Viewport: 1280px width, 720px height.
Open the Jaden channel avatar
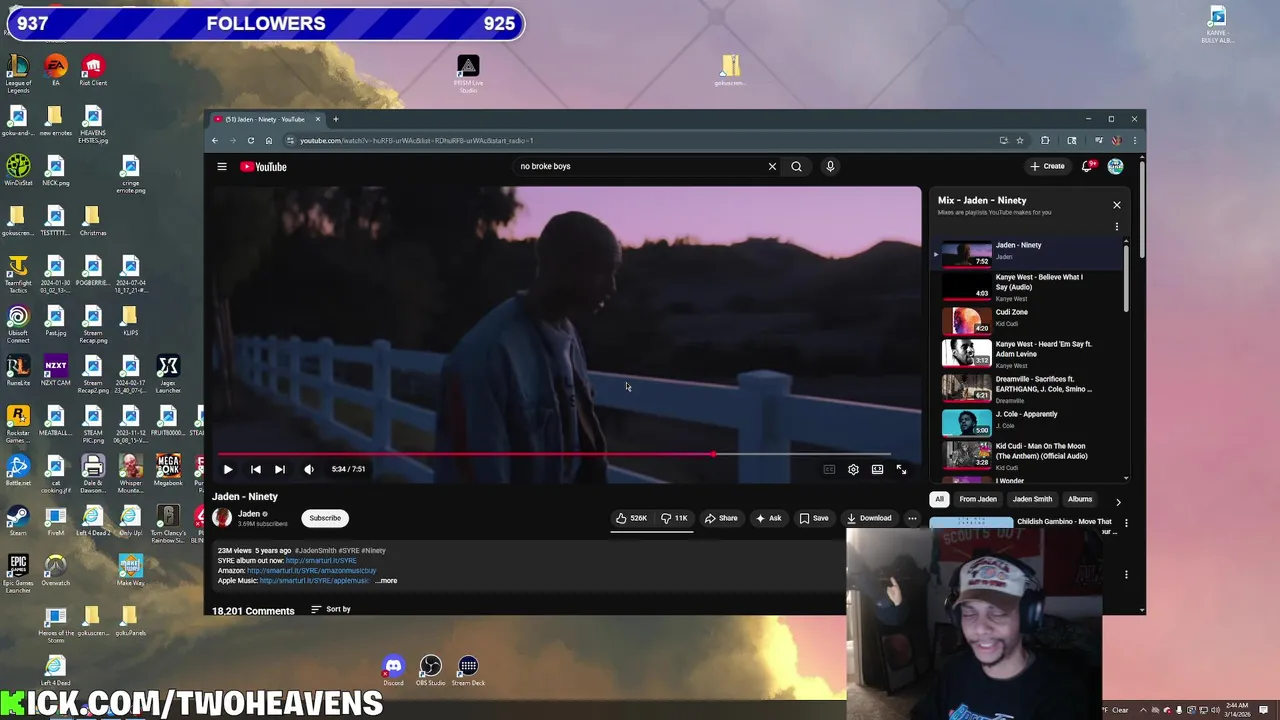[x=222, y=517]
